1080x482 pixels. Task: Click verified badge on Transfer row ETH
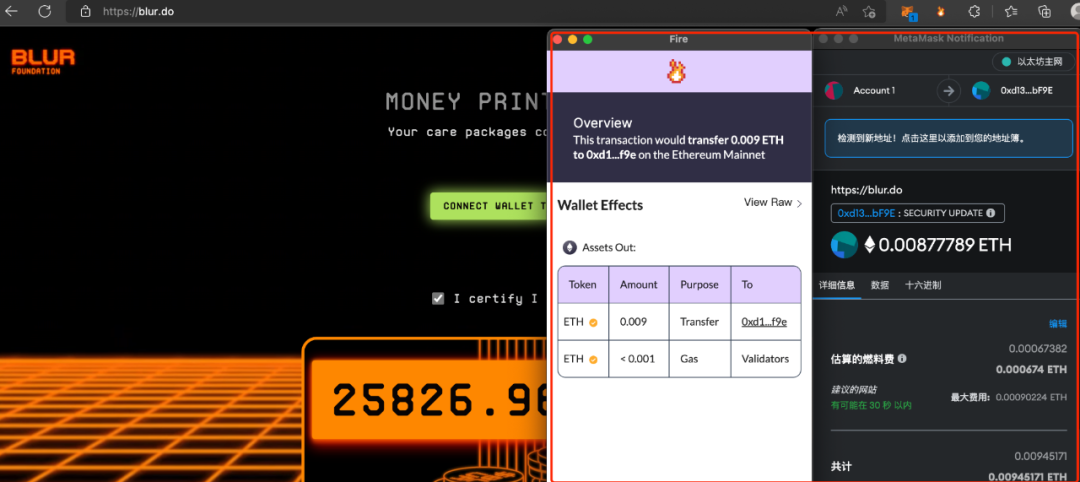tap(592, 322)
